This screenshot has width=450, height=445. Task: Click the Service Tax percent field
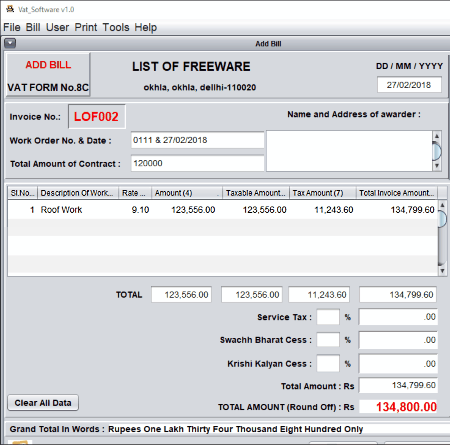tap(328, 317)
